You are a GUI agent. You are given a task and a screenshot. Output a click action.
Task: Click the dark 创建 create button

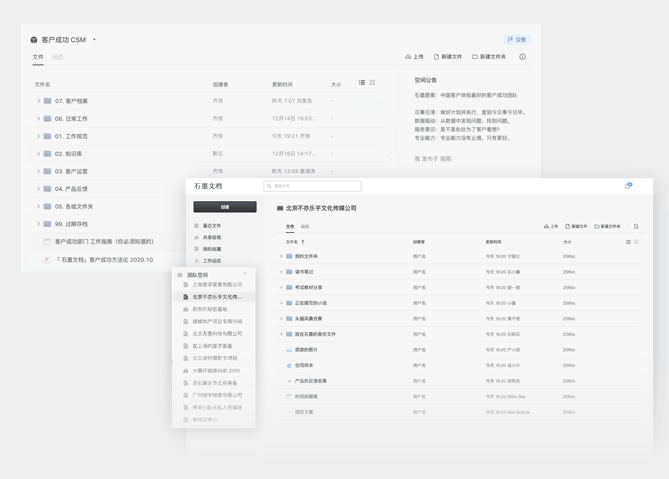225,207
